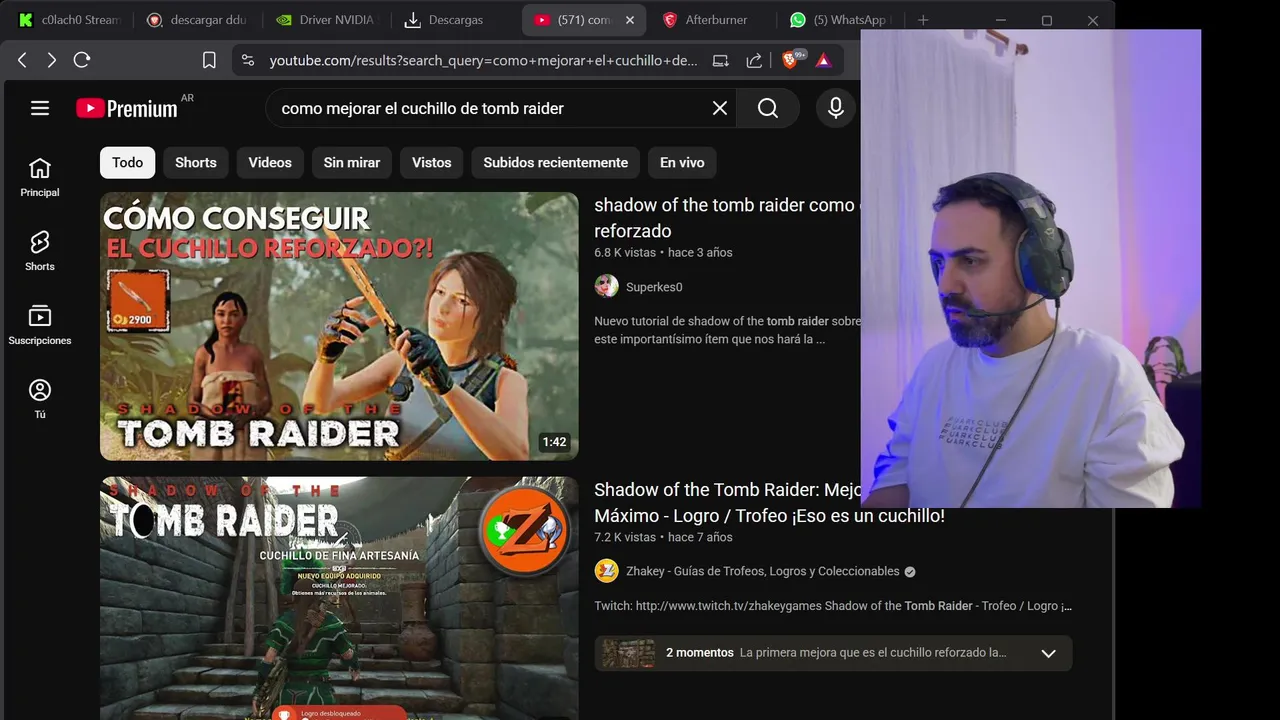The height and width of the screenshot is (720, 1280).
Task: Click the Brave Rewards triangle icon
Action: pos(823,60)
